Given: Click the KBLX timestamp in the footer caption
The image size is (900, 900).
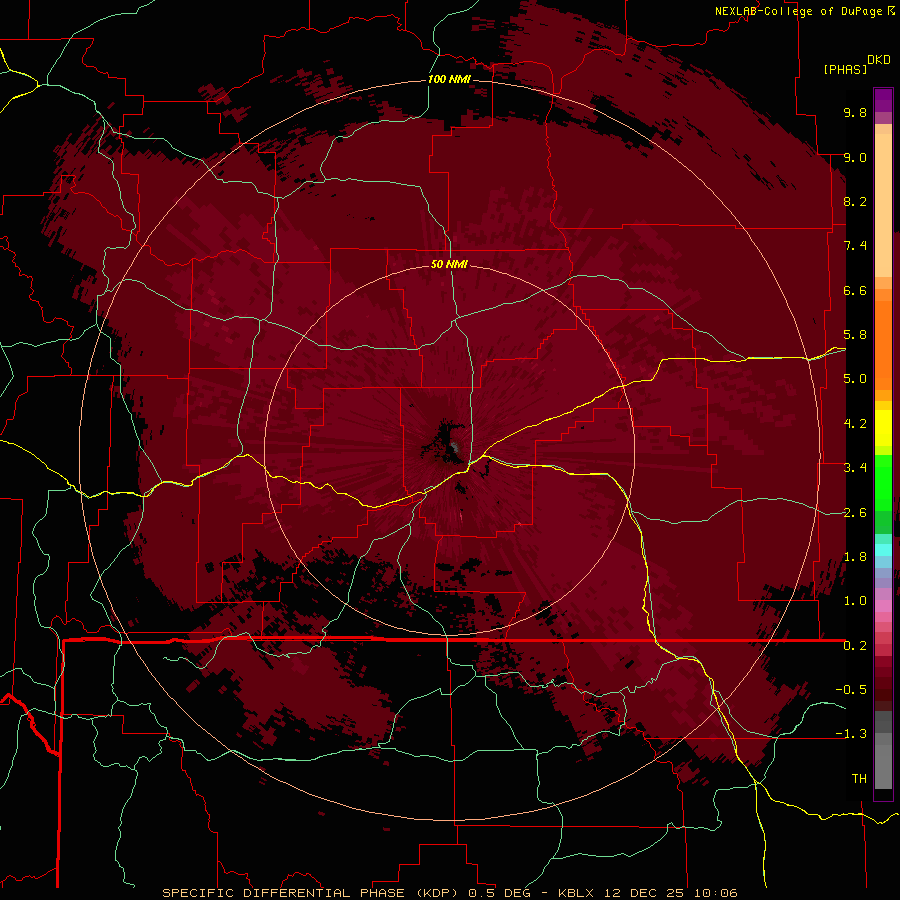Looking at the screenshot, I should coord(647,893).
